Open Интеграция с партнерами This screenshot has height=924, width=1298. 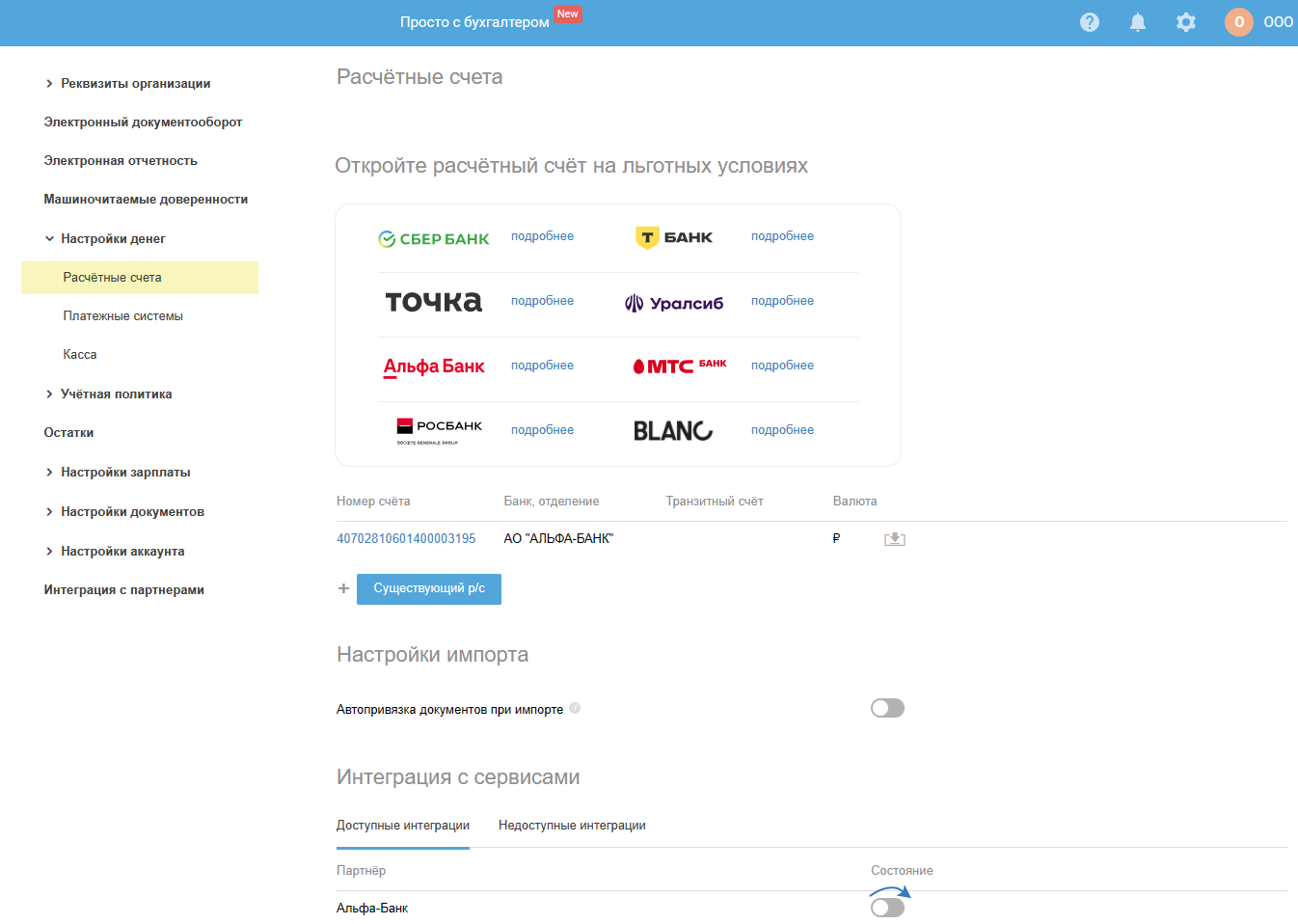[x=123, y=590]
